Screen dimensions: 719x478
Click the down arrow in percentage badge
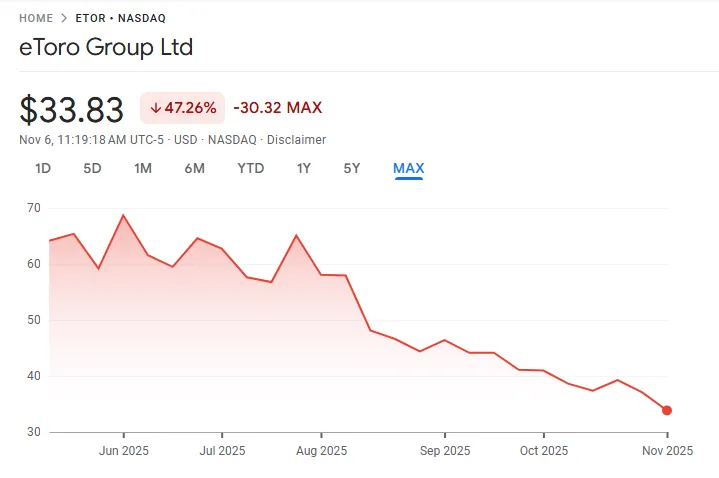click(x=156, y=108)
